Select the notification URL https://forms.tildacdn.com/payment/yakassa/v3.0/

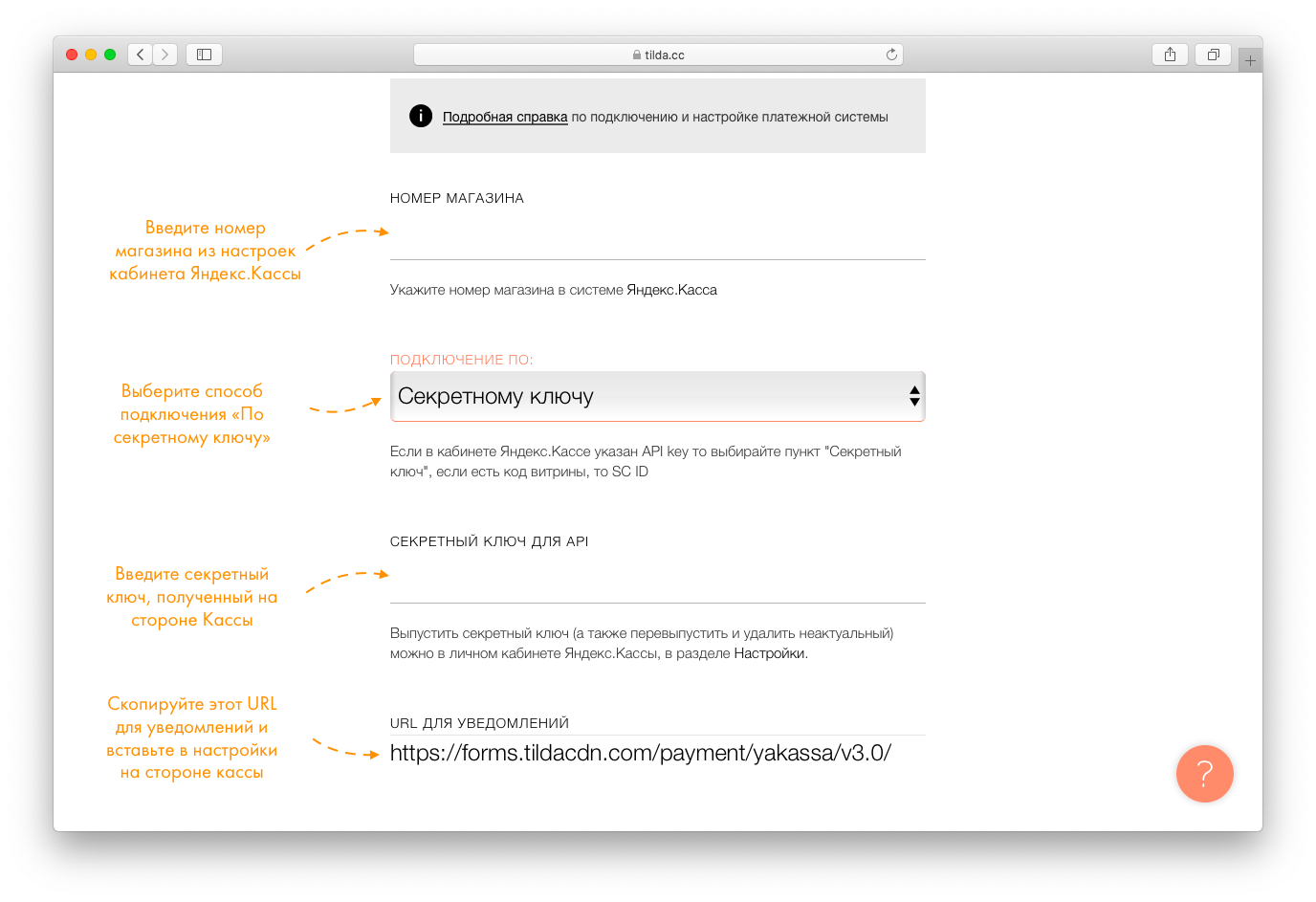tap(641, 753)
